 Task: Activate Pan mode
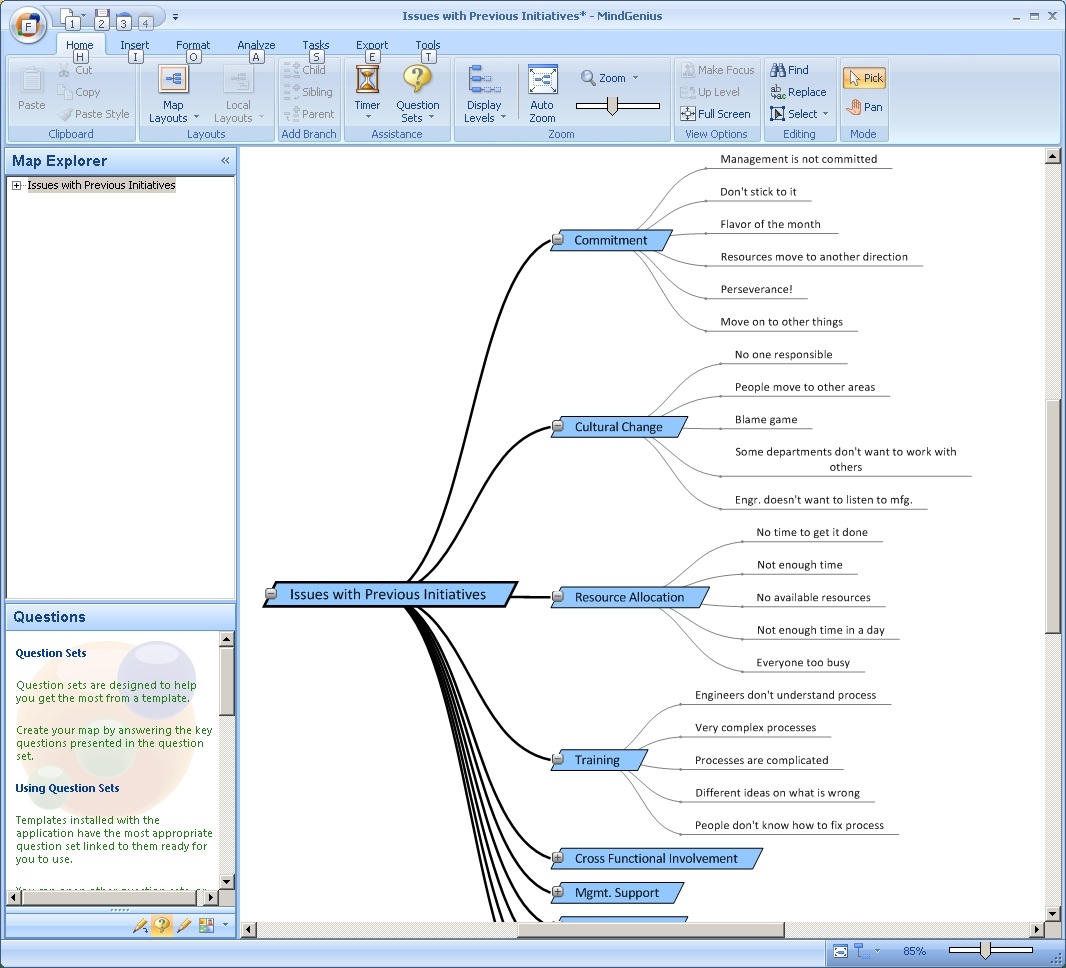(864, 107)
